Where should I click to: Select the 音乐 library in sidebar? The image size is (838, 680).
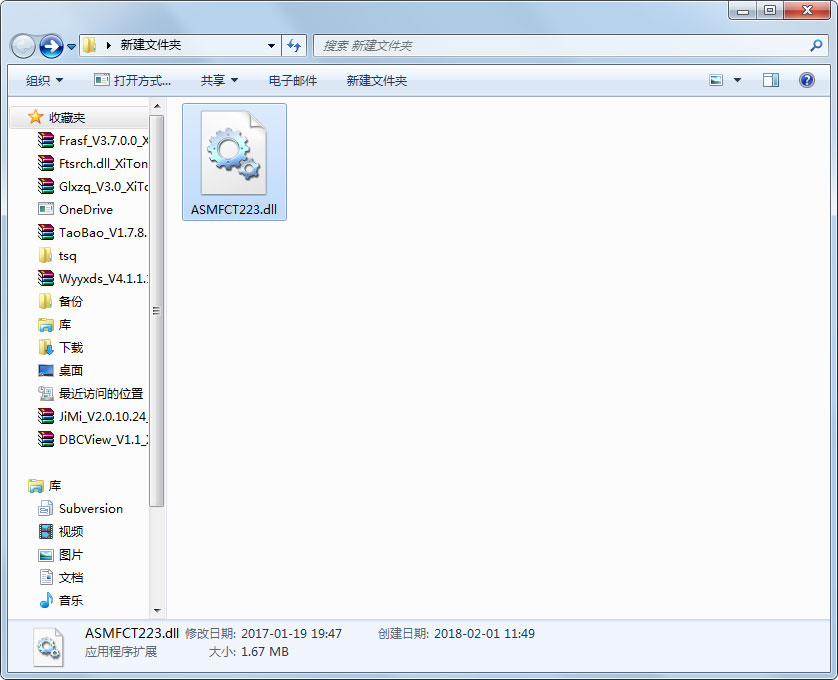click(70, 601)
